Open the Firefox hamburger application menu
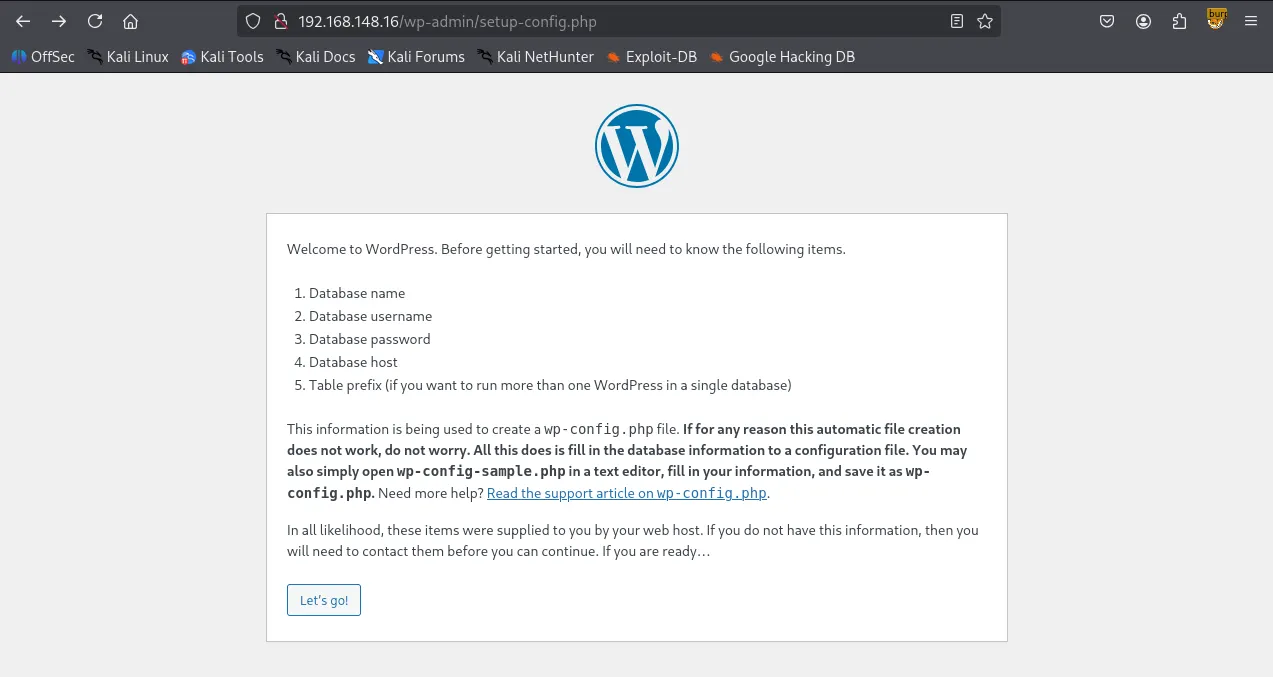 [x=1250, y=21]
